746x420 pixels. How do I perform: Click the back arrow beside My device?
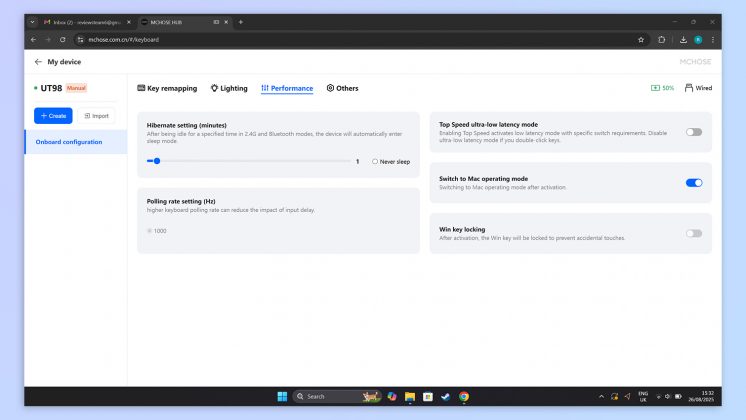click(38, 62)
